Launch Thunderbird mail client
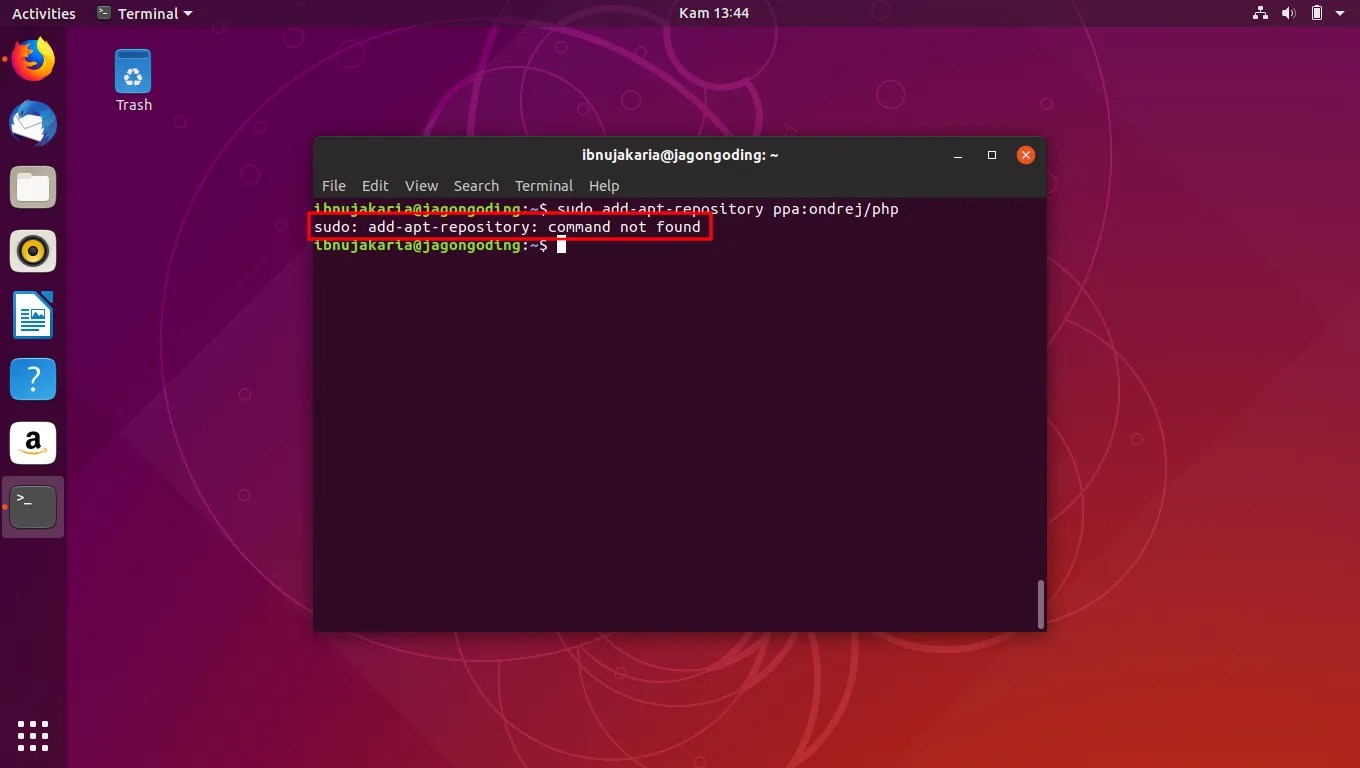 pos(33,123)
